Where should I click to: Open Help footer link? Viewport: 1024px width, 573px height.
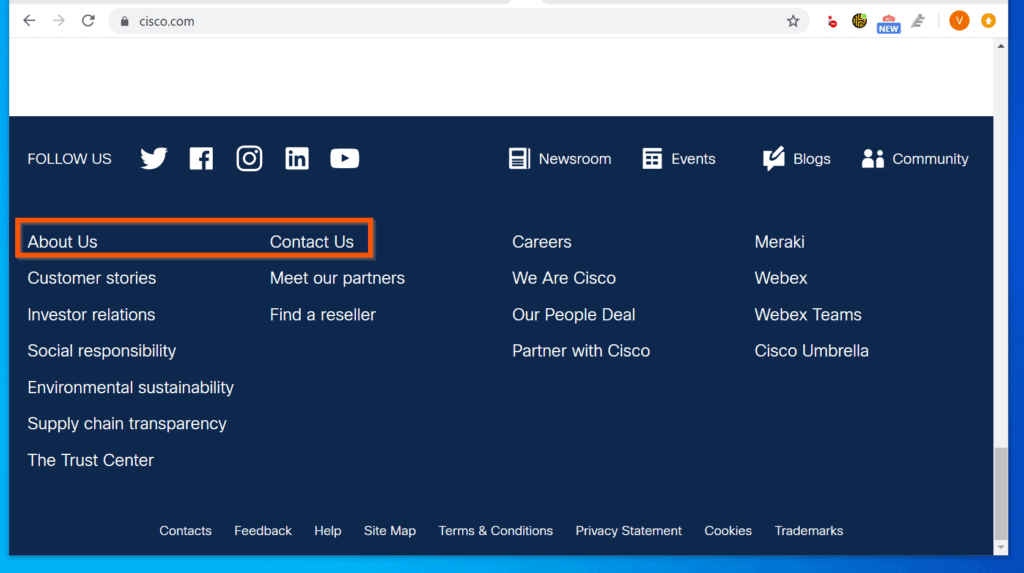(x=327, y=531)
